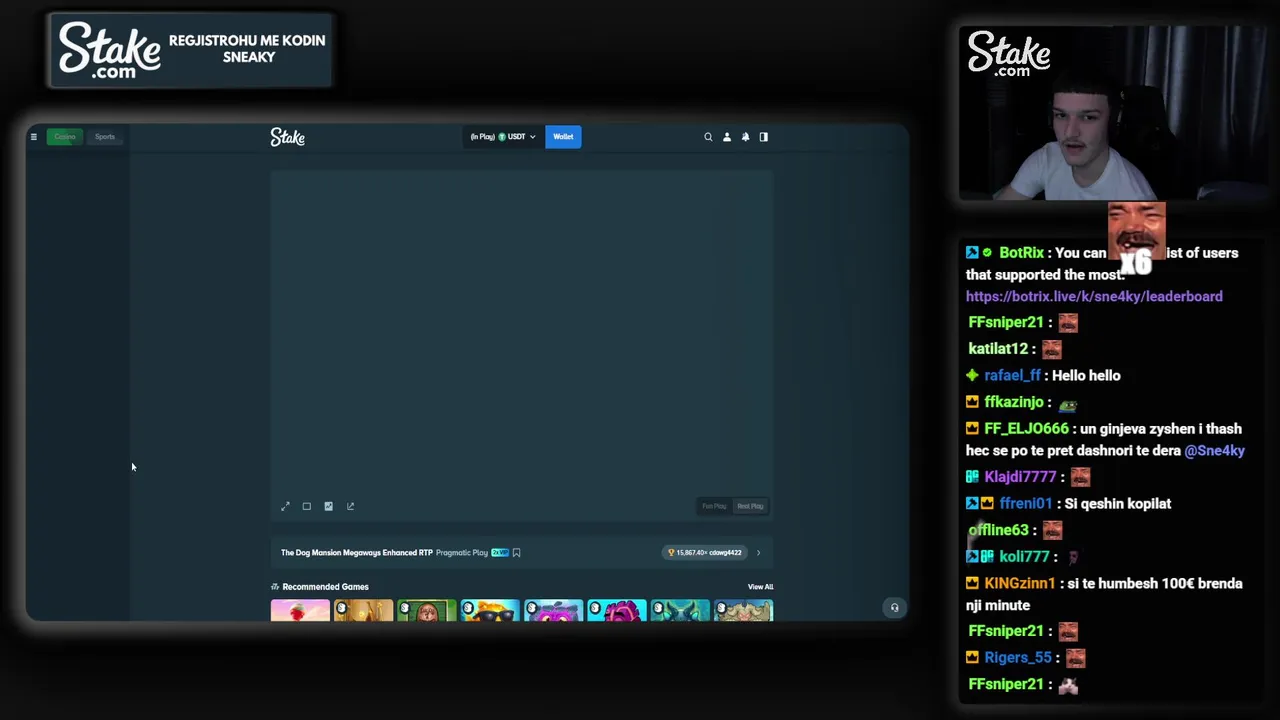Click The Dog Mansion Megaways Enhanced RTP title
Screen dimensions: 1280x720
357,553
